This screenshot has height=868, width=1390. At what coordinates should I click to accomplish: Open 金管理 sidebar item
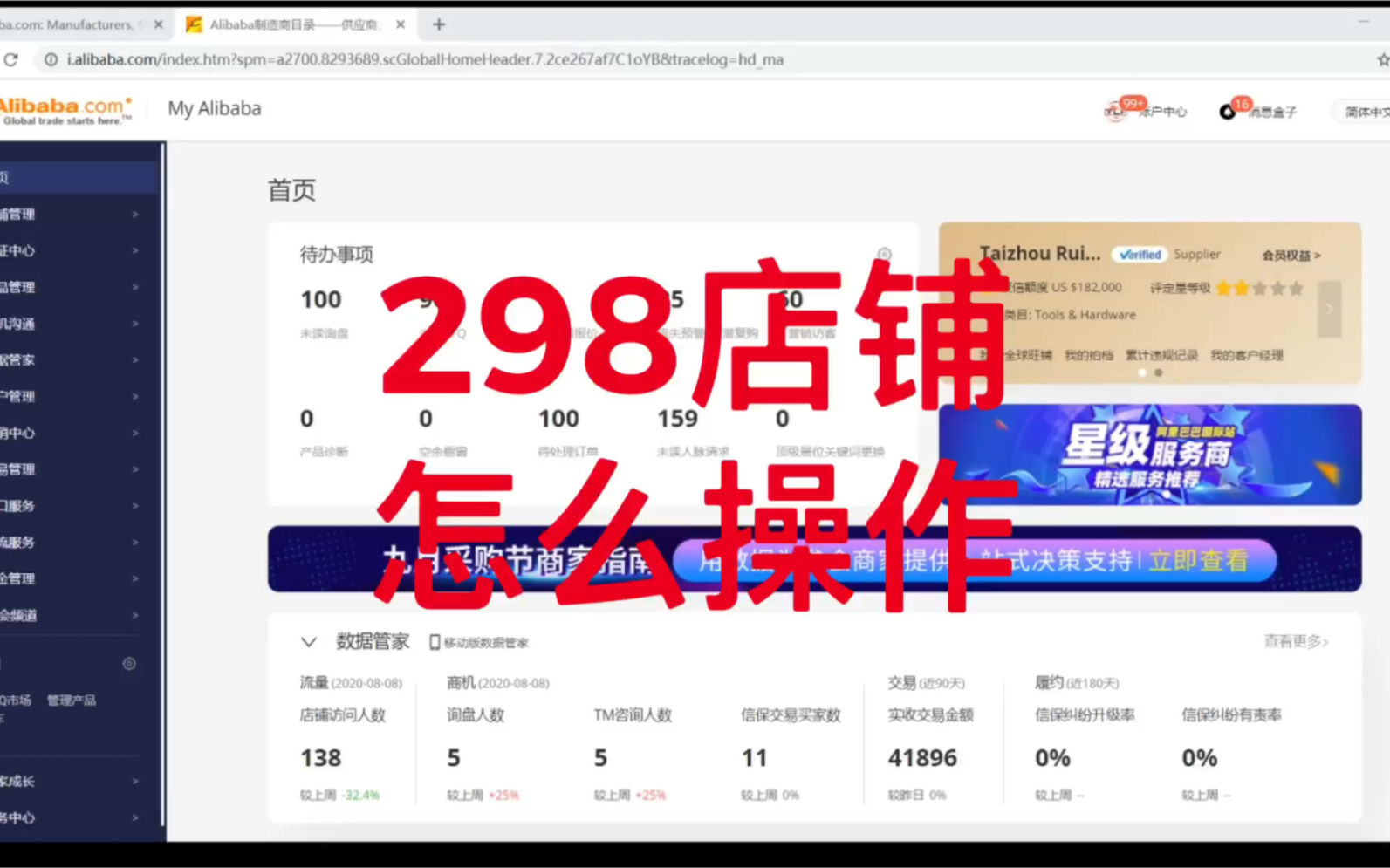tap(79, 578)
